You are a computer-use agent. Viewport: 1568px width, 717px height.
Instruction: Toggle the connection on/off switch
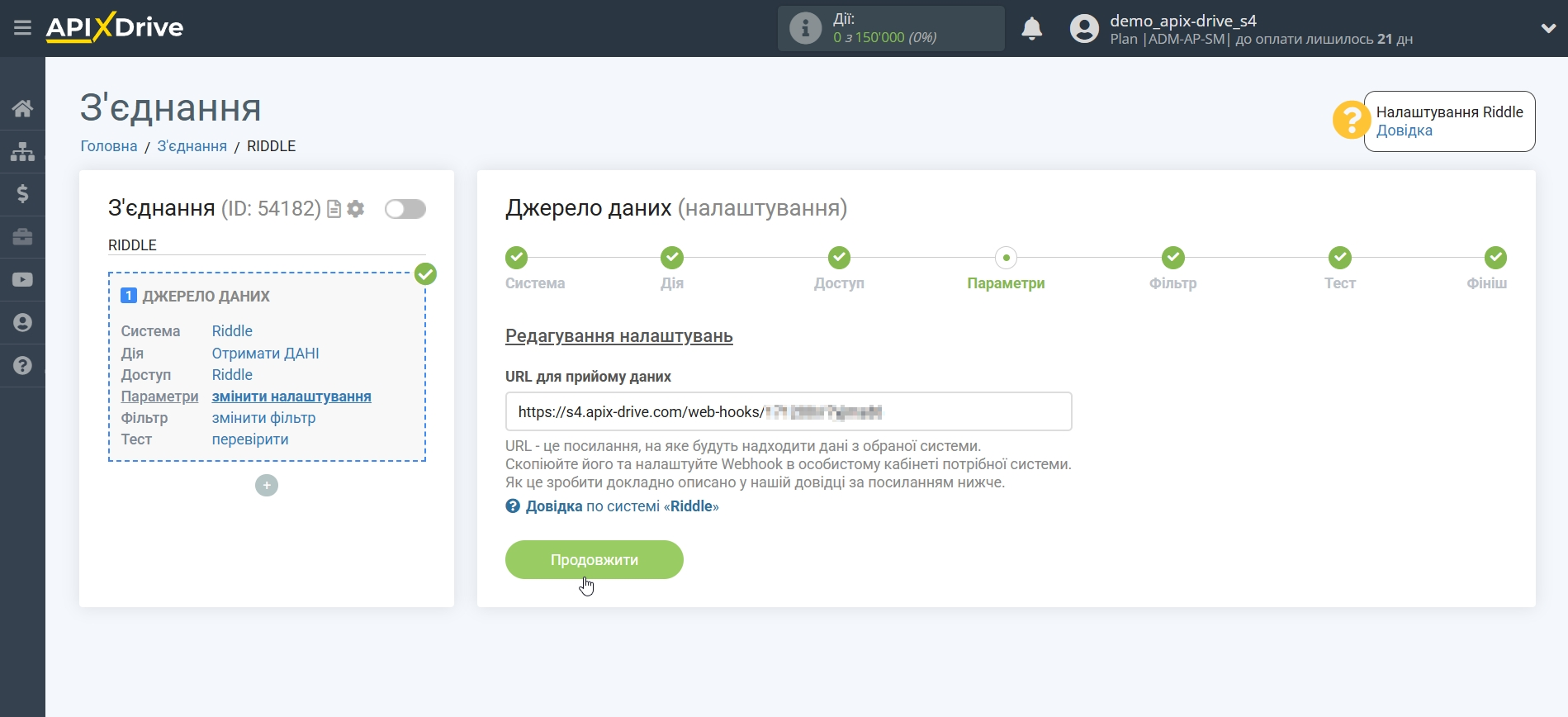(x=405, y=209)
